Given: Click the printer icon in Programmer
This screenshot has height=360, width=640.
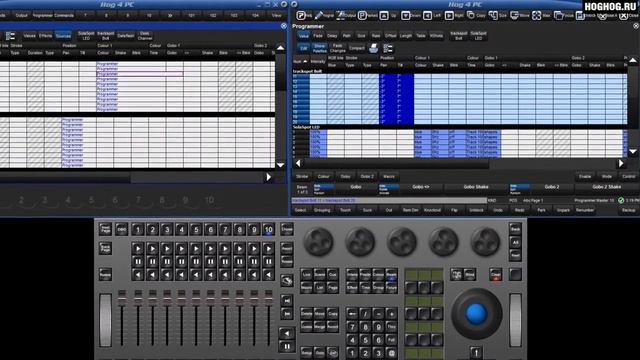Looking at the screenshot, I should pyautogui.click(x=373, y=49).
